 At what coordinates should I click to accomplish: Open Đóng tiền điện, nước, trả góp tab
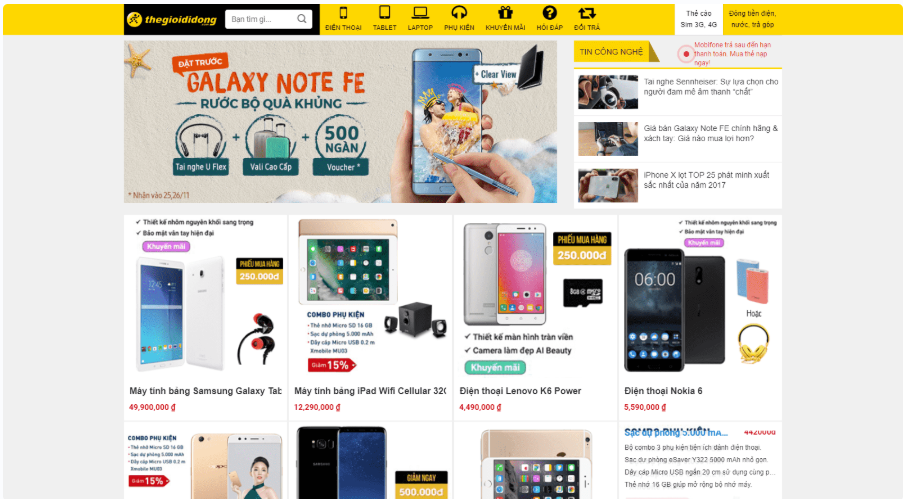click(752, 19)
